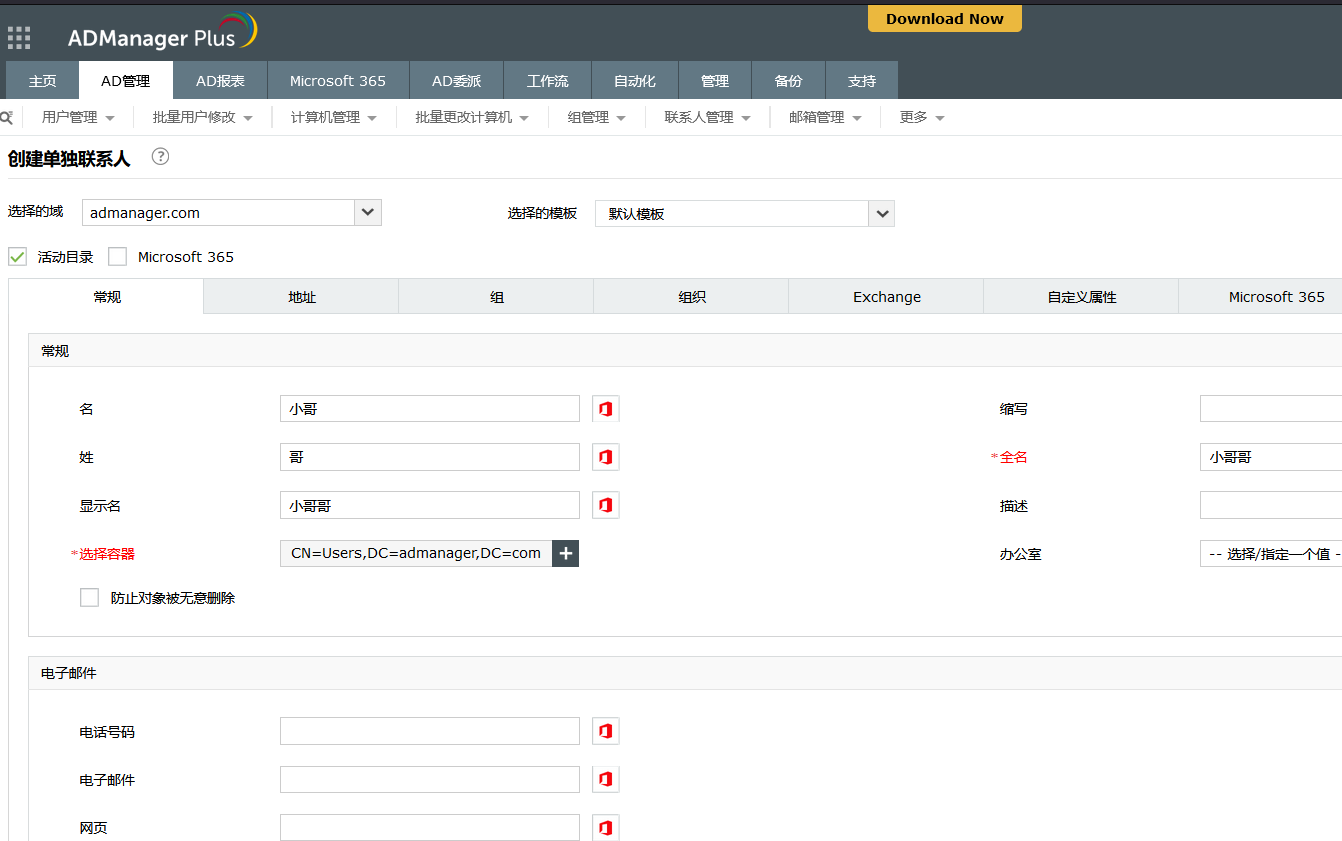Screen dimensions: 1342x841
Task: Click the help question mark icon
Action: tap(160, 157)
